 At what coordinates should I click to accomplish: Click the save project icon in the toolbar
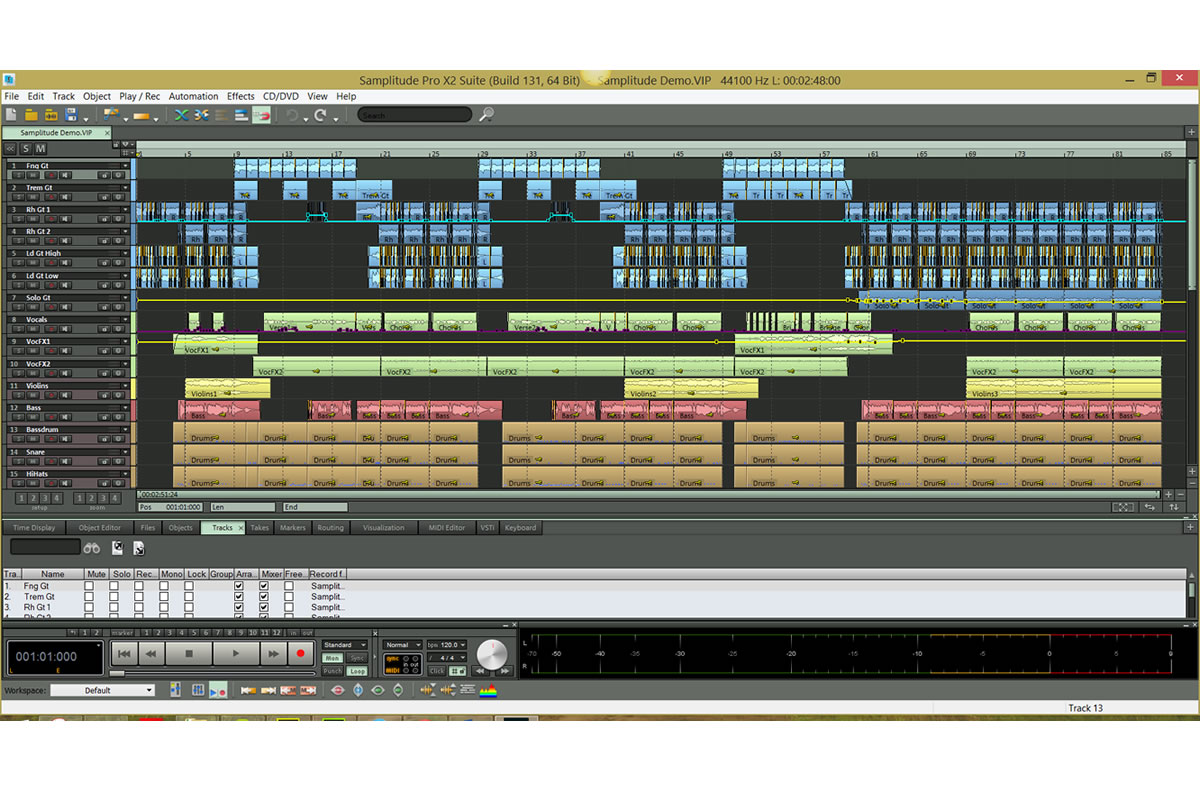[71, 116]
